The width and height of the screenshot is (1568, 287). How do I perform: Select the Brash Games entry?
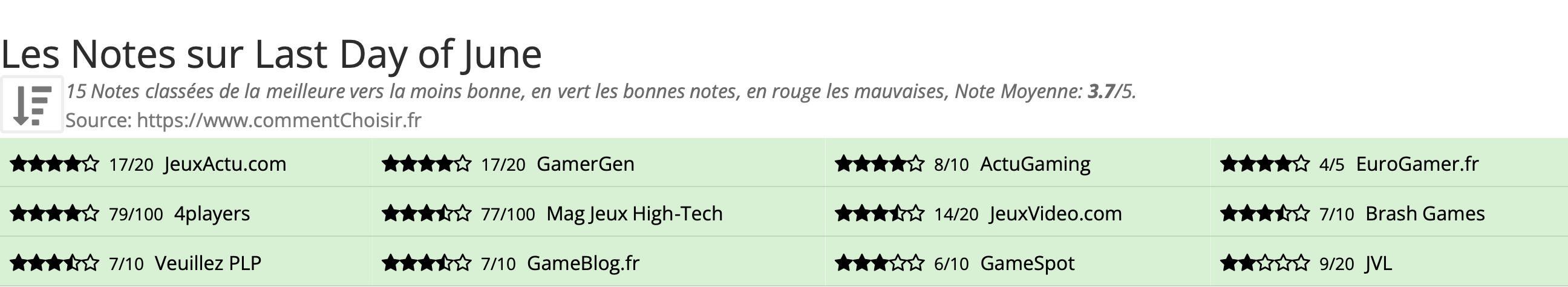tap(1425, 214)
